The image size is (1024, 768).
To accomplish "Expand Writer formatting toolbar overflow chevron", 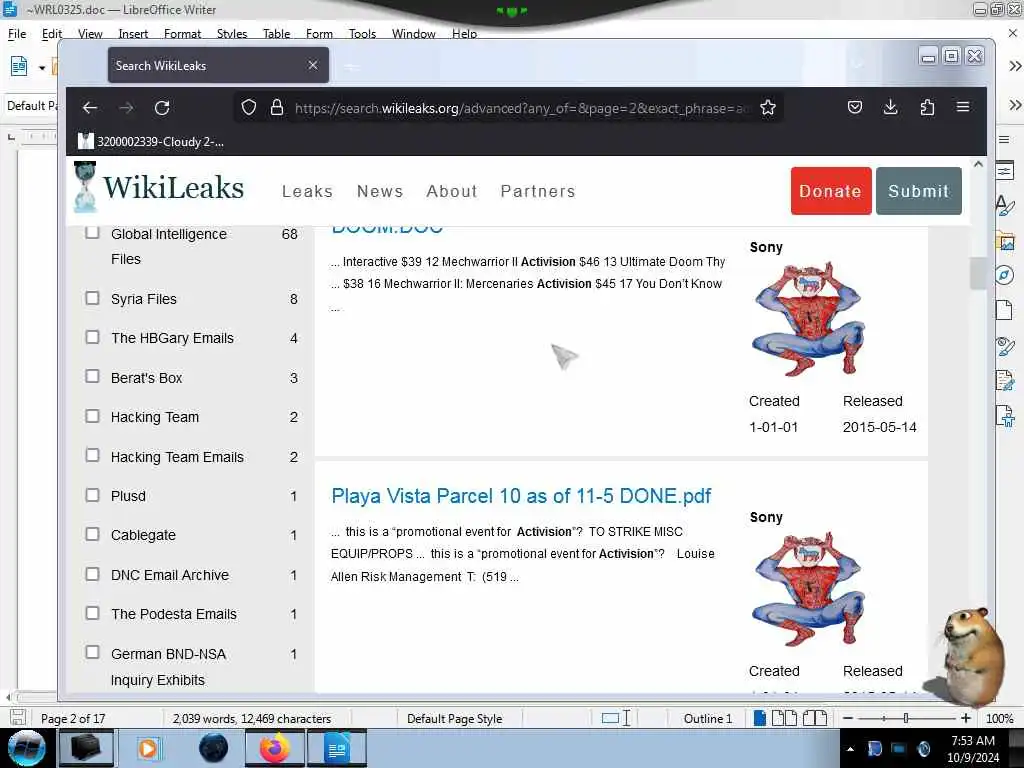I will (1015, 105).
